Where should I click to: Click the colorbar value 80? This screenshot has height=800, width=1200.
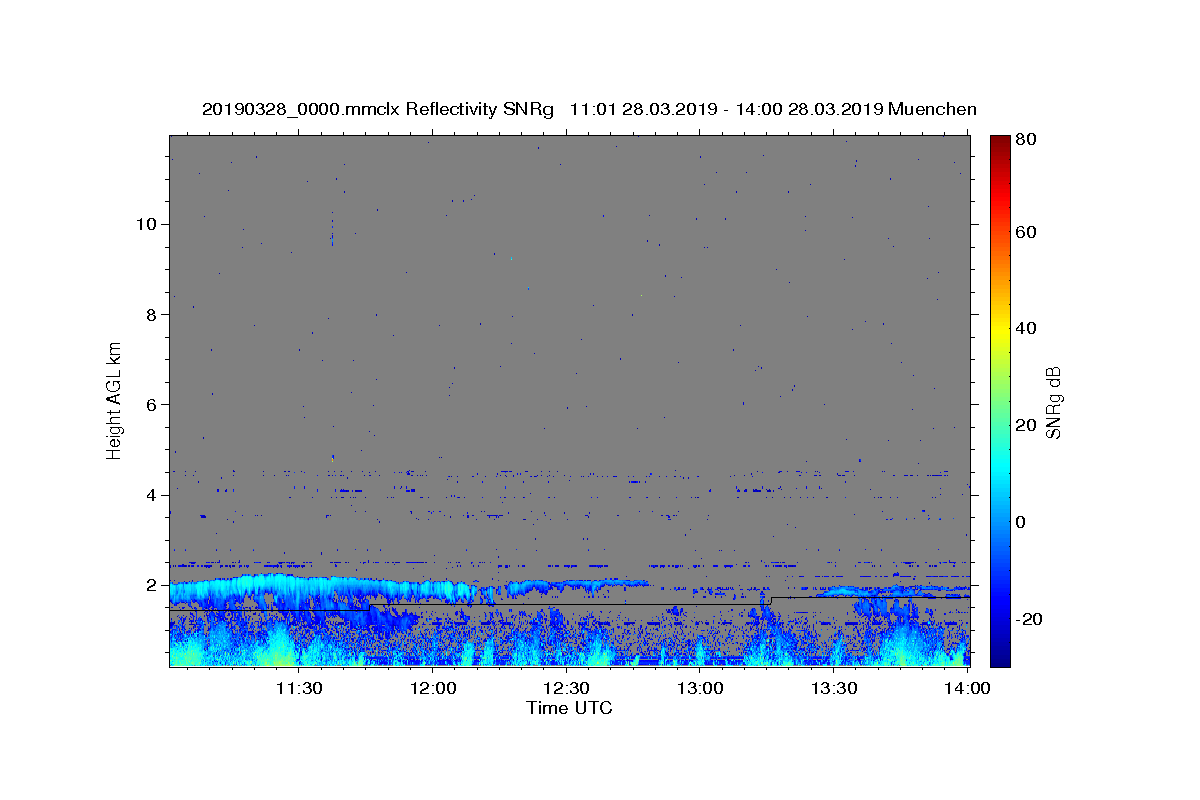[1028, 141]
